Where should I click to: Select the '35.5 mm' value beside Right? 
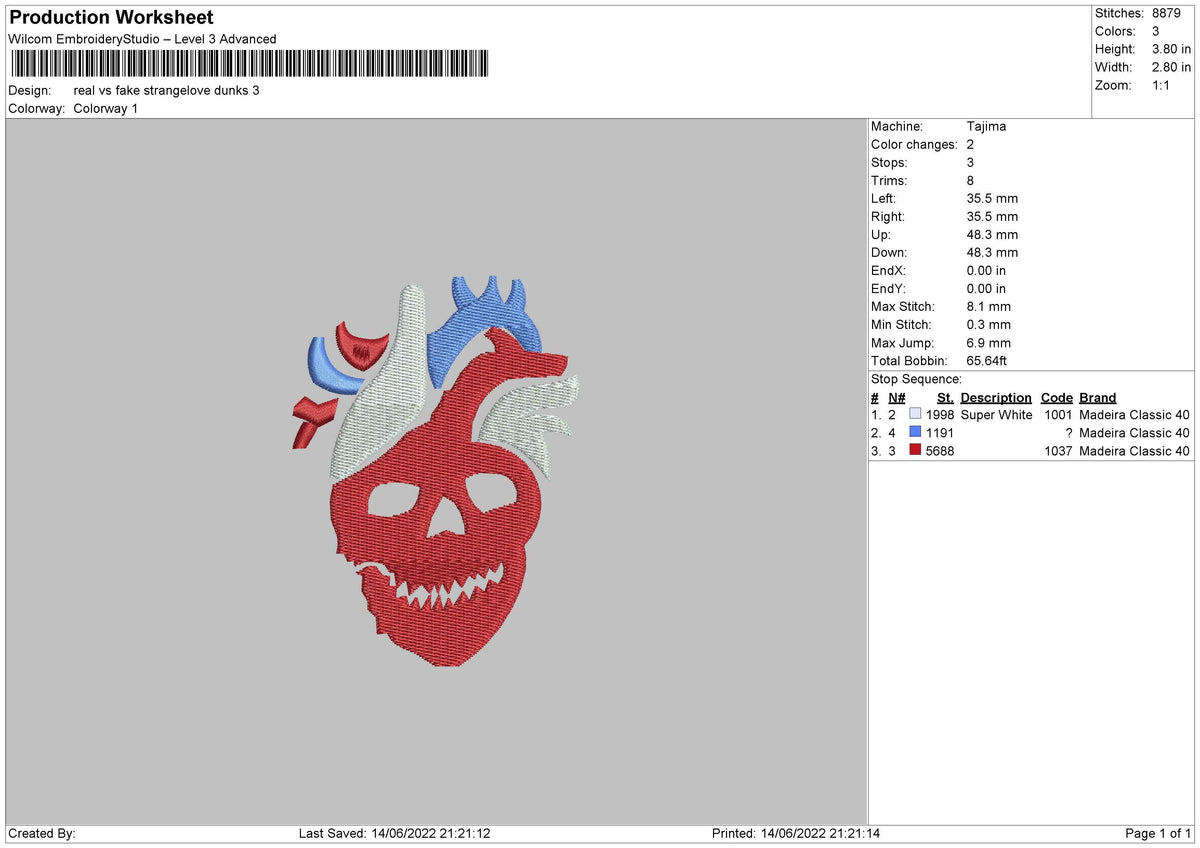click(x=993, y=216)
